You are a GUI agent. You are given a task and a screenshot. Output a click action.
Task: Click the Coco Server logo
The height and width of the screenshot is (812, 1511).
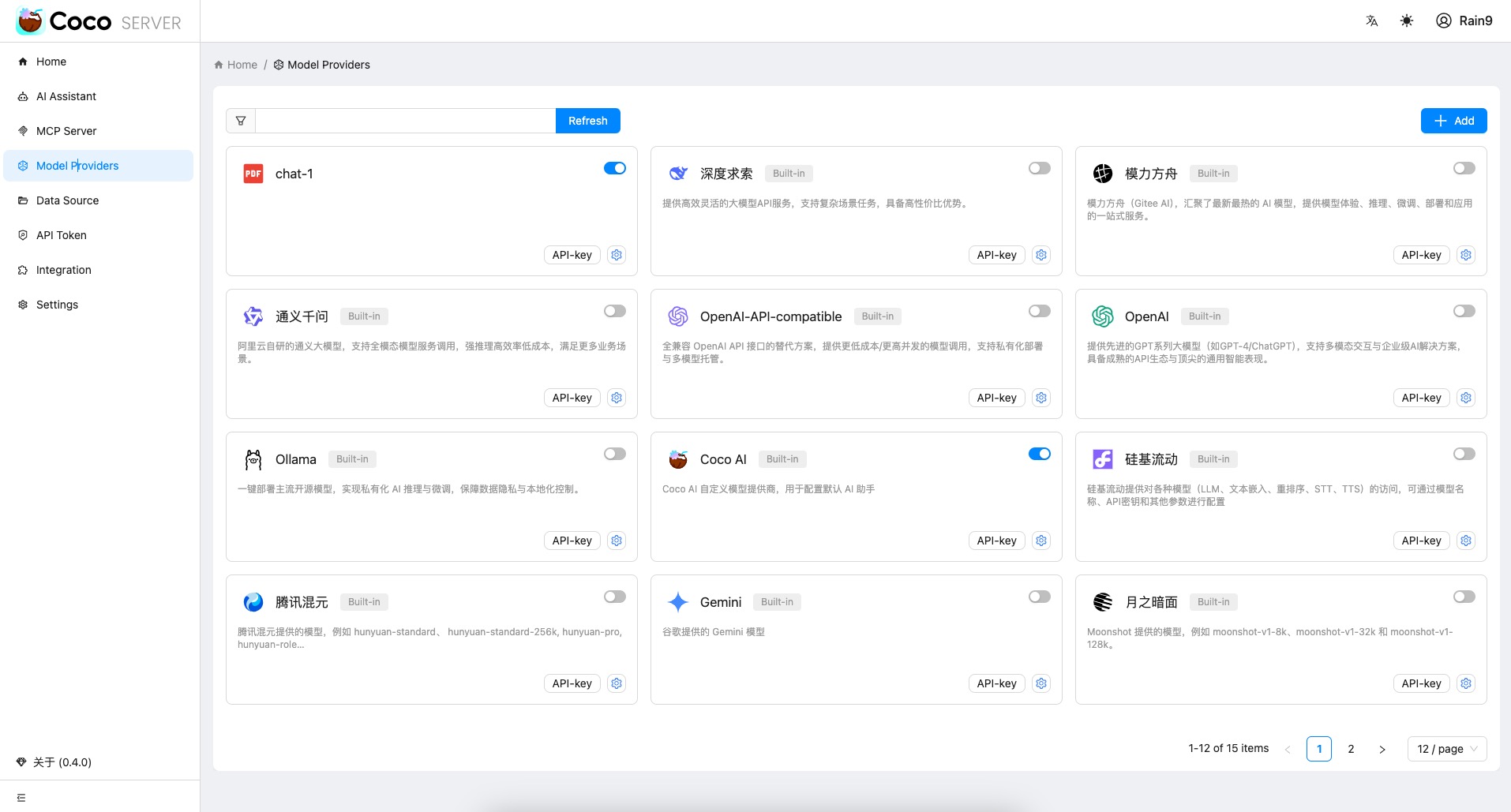point(99,21)
